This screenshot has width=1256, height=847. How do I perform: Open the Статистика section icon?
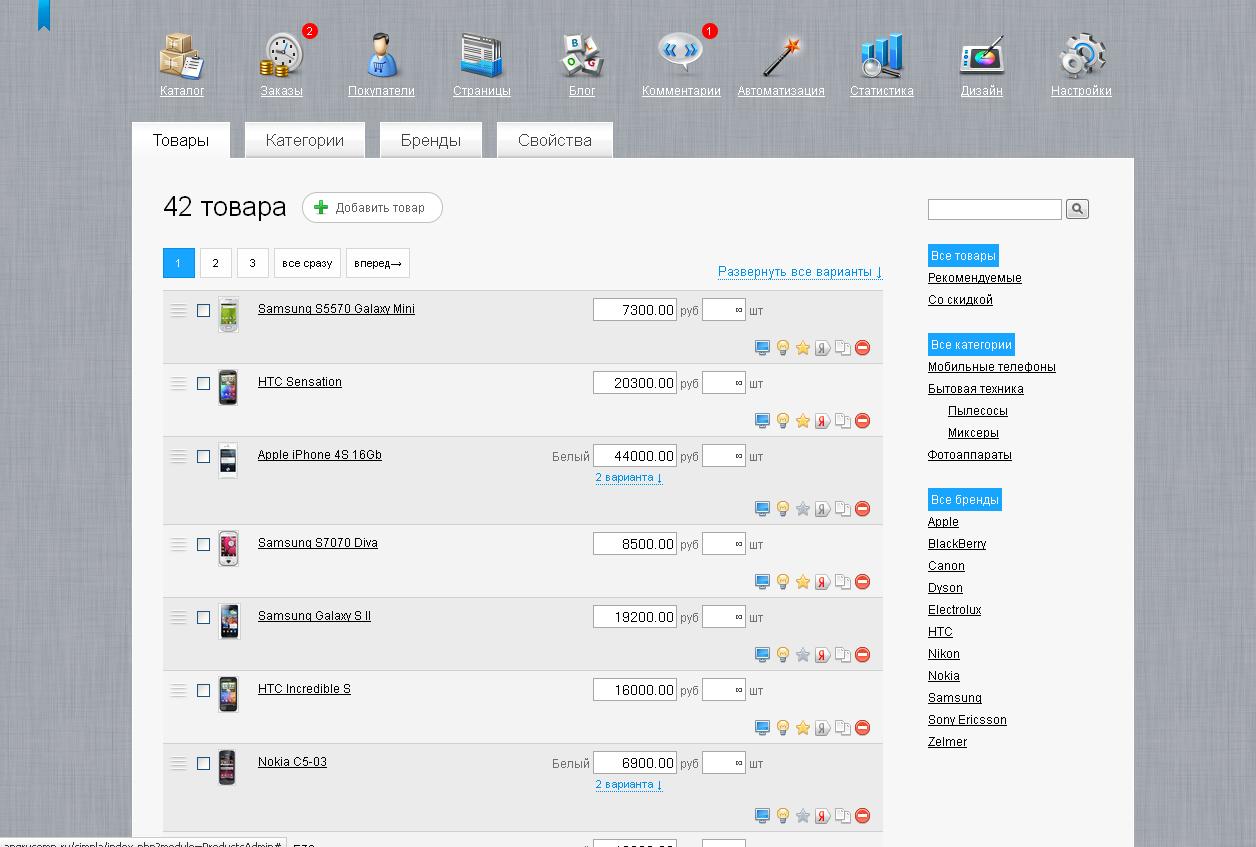pos(881,56)
